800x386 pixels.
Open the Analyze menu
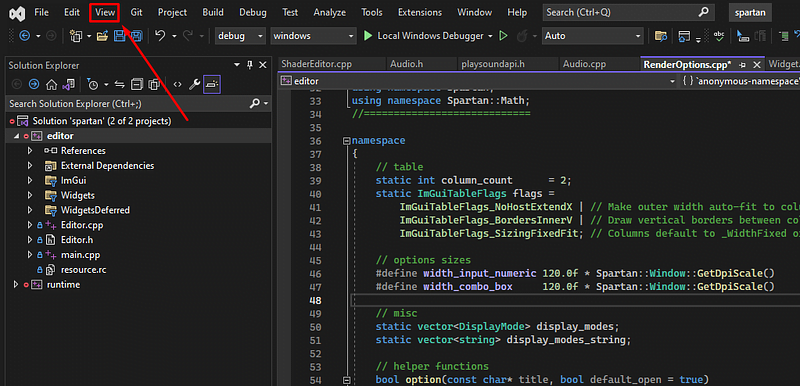330,13
